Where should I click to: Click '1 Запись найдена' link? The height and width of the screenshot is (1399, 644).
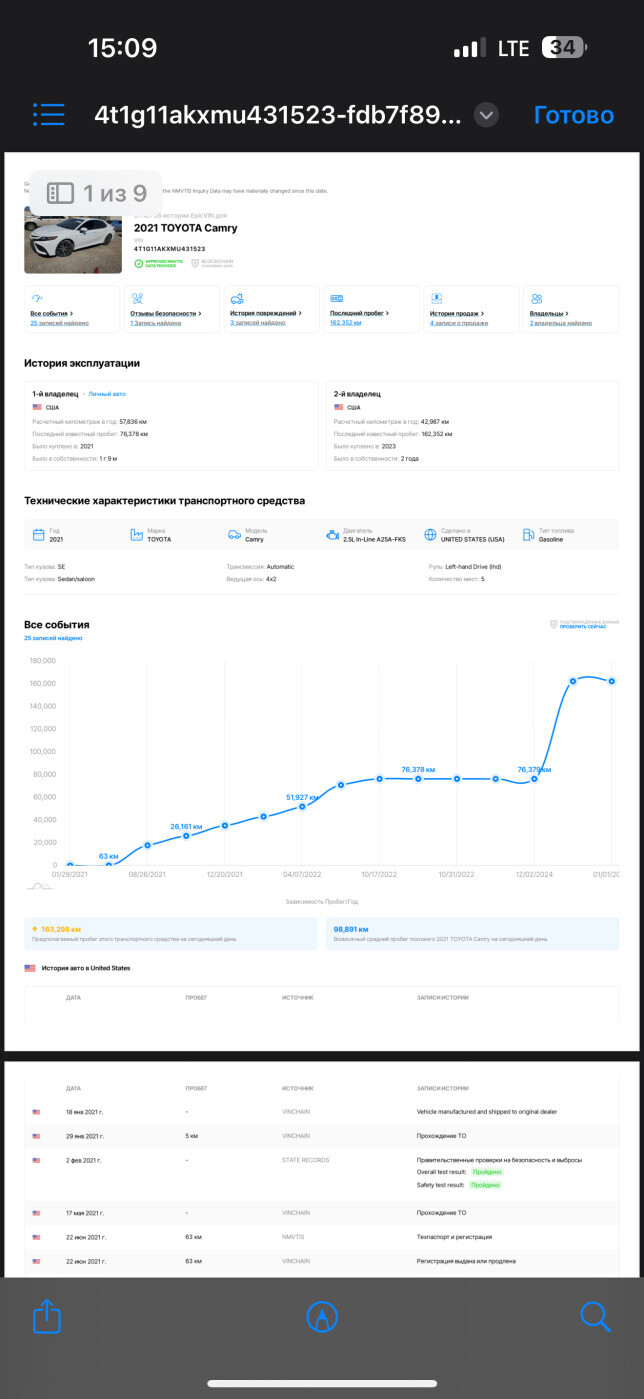(156, 324)
